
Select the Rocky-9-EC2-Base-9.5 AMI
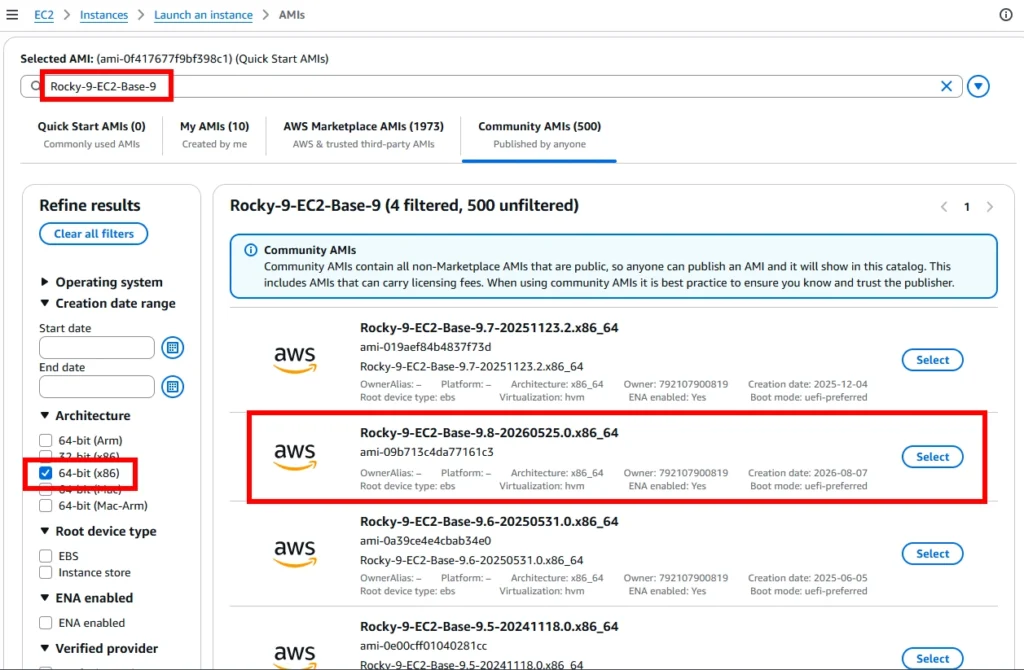pos(932,658)
